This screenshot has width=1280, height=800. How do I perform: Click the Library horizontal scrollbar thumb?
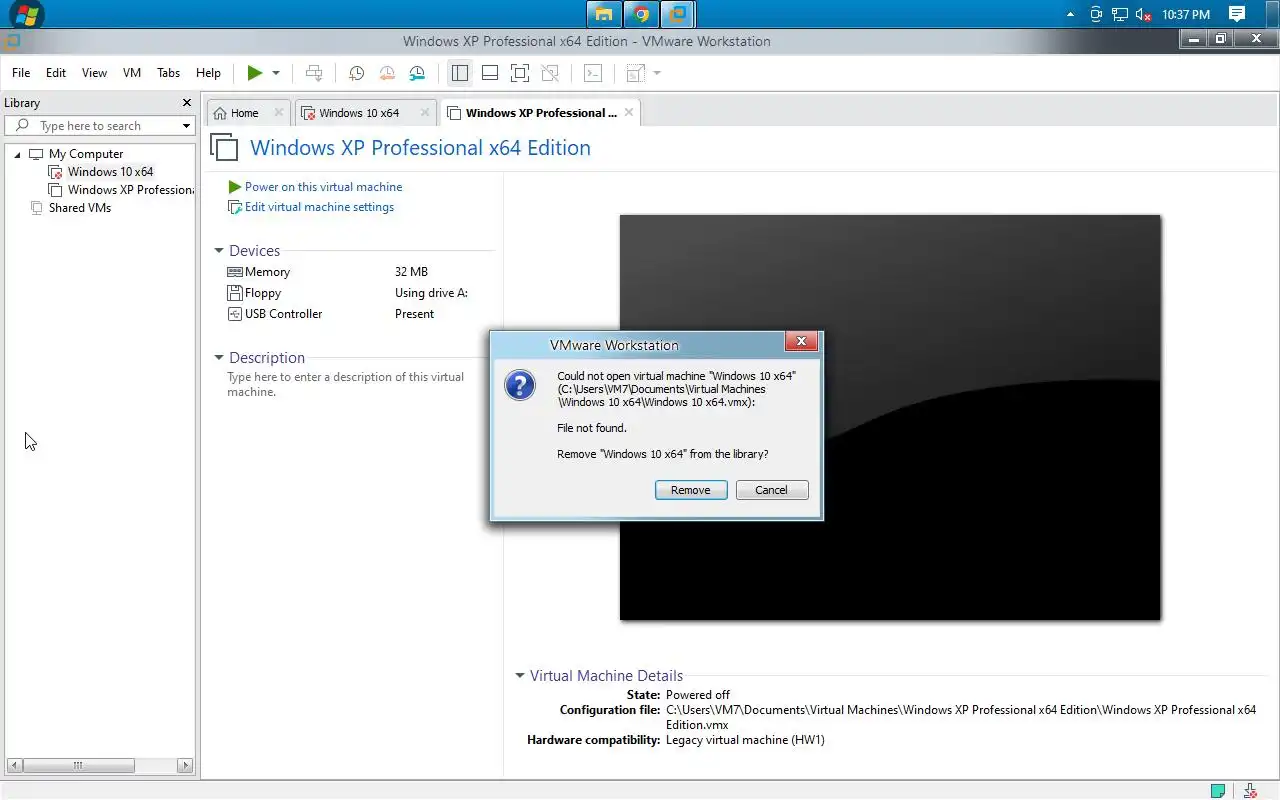pyautogui.click(x=78, y=765)
